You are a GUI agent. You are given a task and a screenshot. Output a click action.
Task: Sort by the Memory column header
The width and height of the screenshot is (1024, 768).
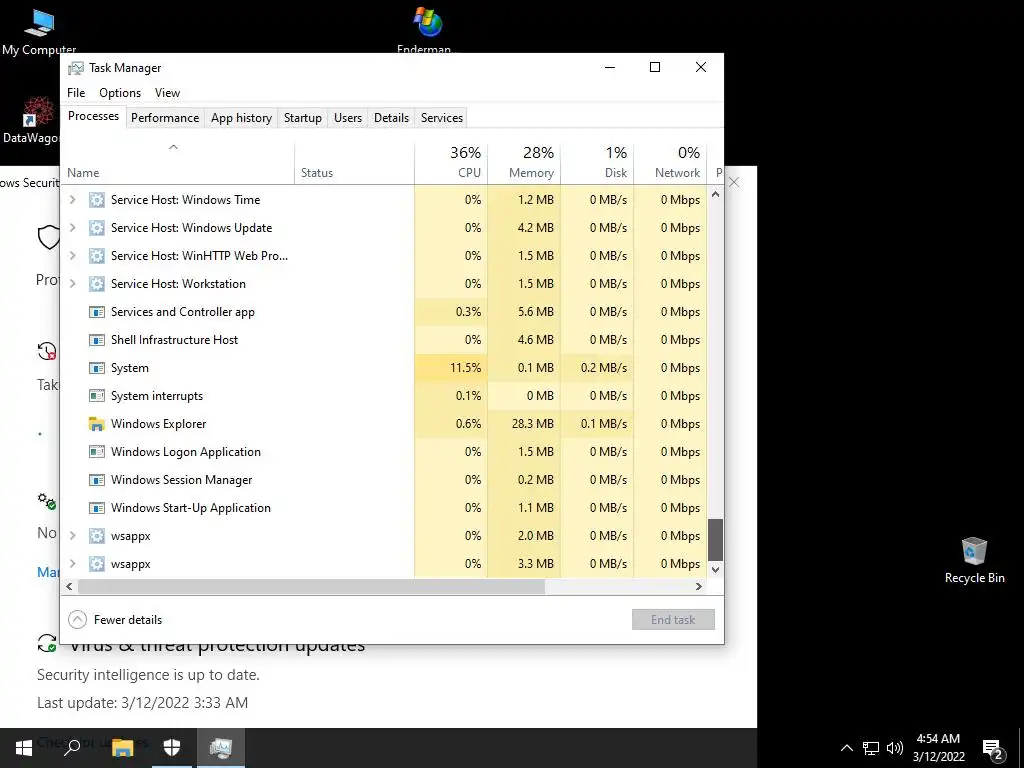tap(524, 162)
